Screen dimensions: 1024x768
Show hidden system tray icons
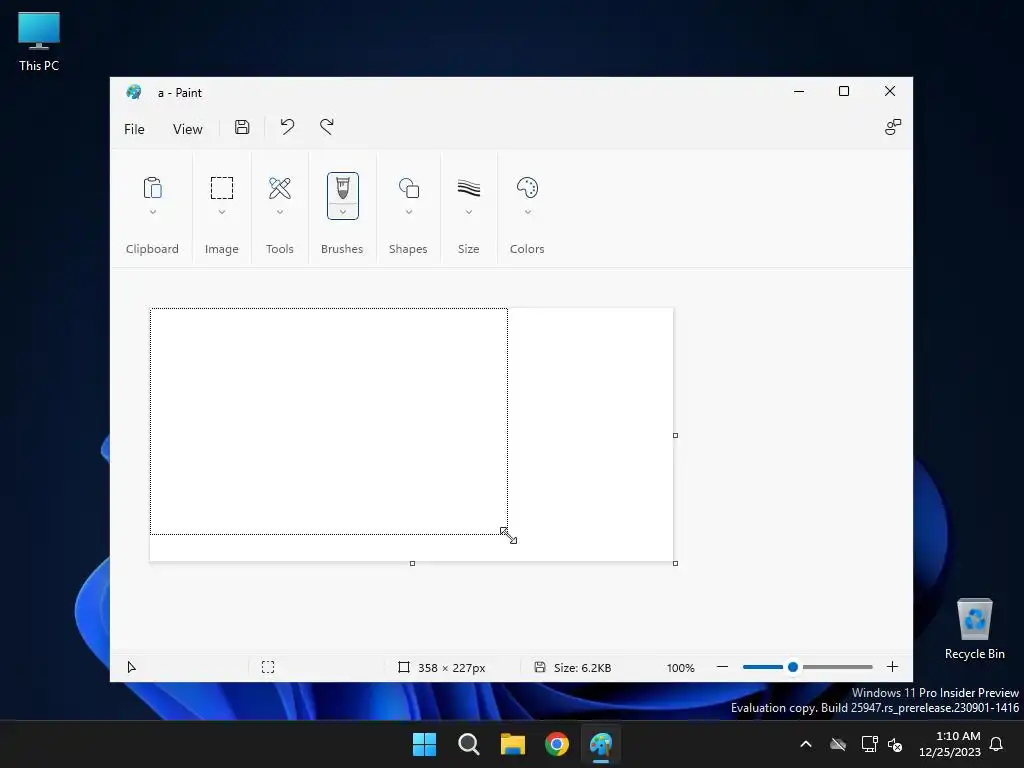(x=806, y=744)
